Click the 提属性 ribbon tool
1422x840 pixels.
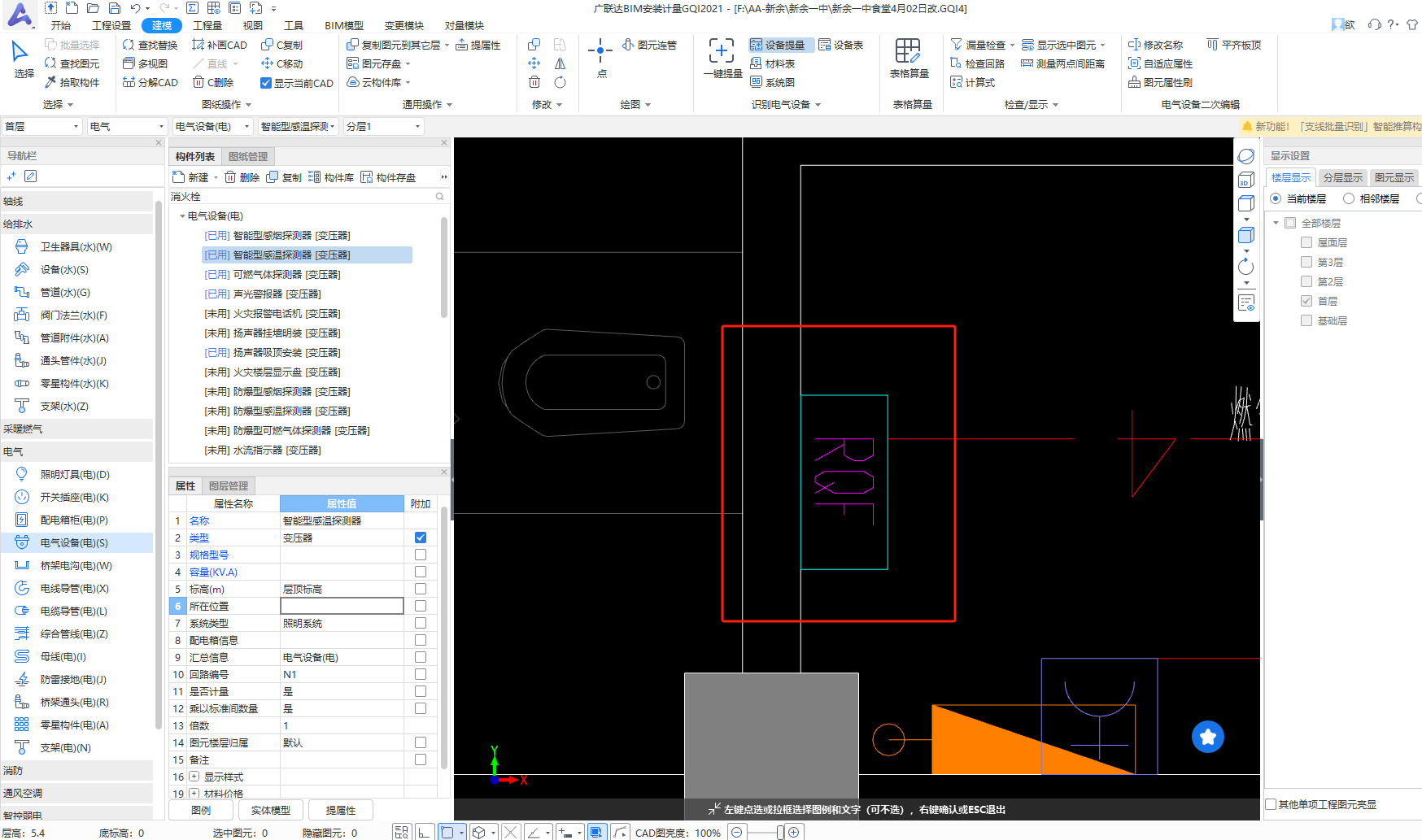[478, 46]
